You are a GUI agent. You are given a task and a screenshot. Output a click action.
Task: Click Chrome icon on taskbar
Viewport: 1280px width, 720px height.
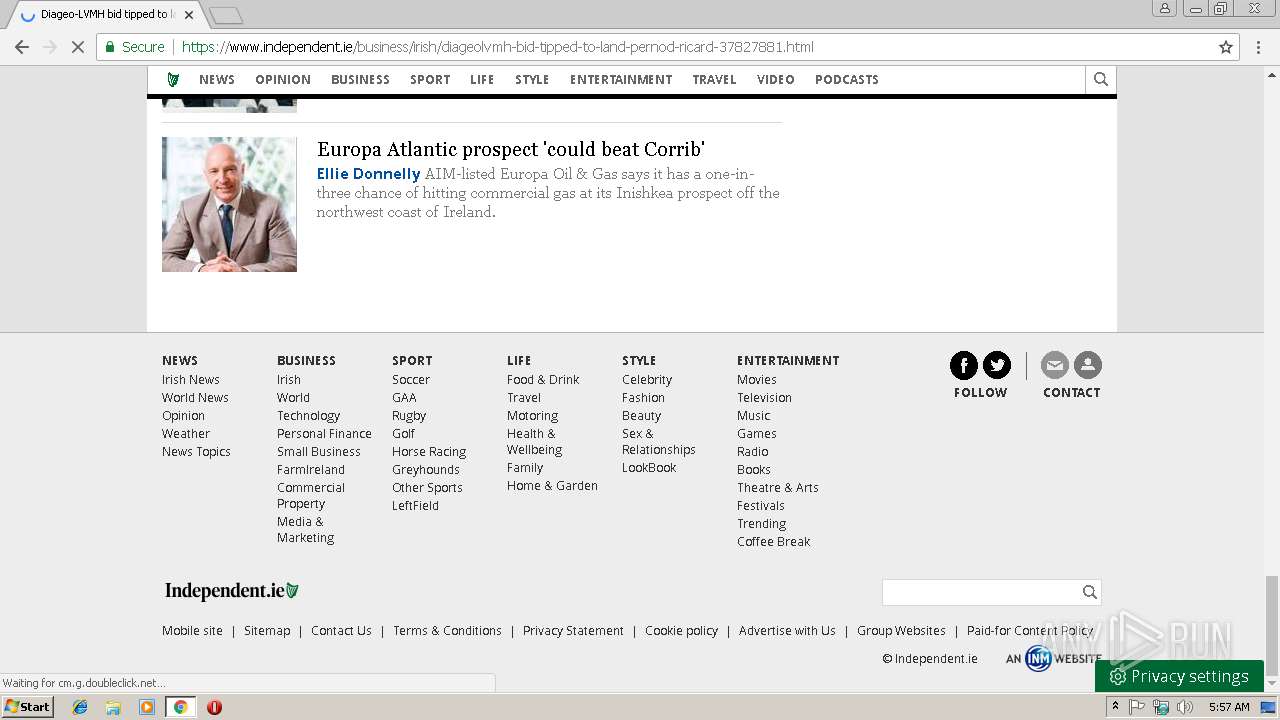[180, 707]
